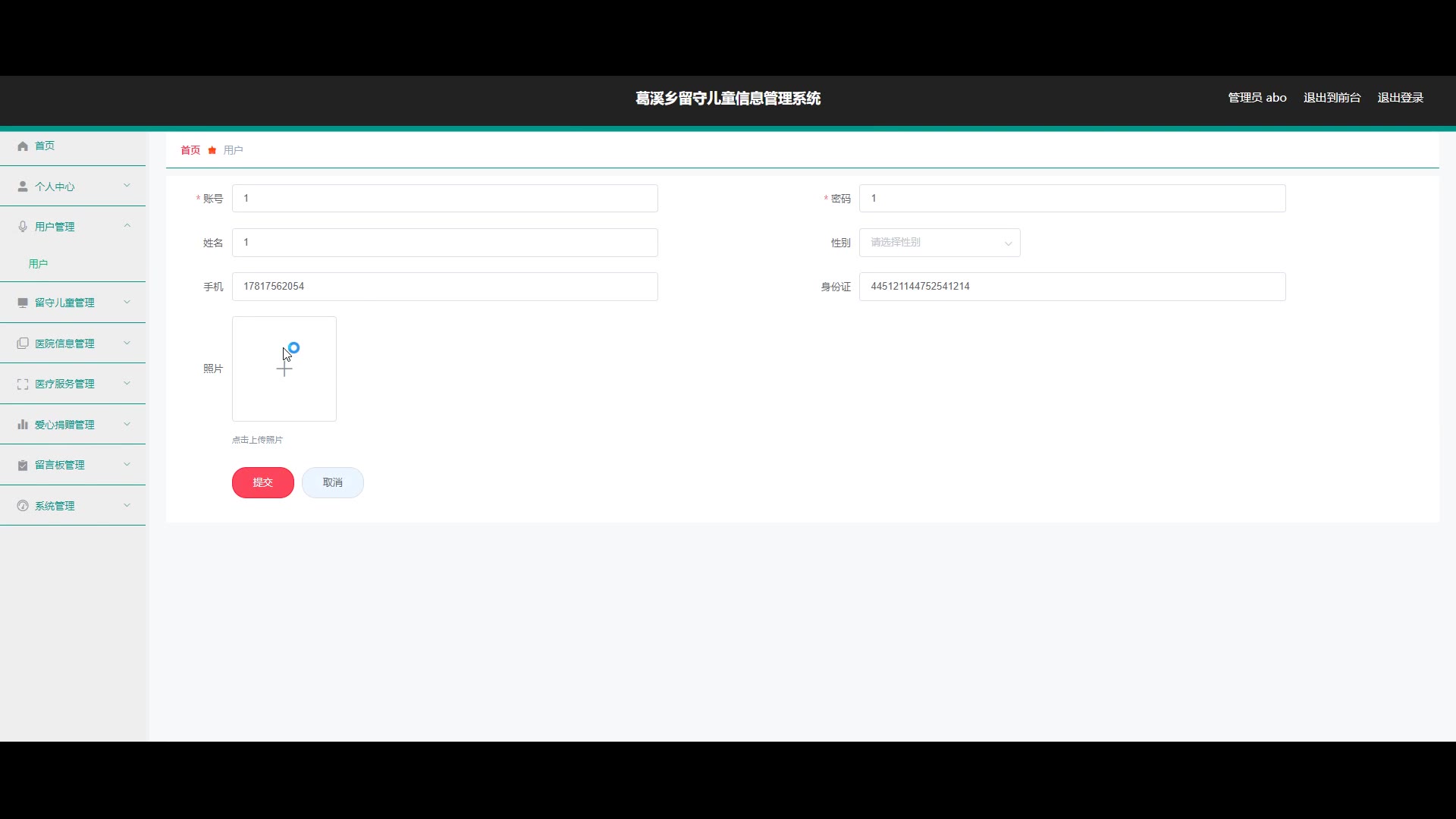The height and width of the screenshot is (819, 1456).
Task: Select 爱心捐赠管理 menu item
Action: click(73, 425)
